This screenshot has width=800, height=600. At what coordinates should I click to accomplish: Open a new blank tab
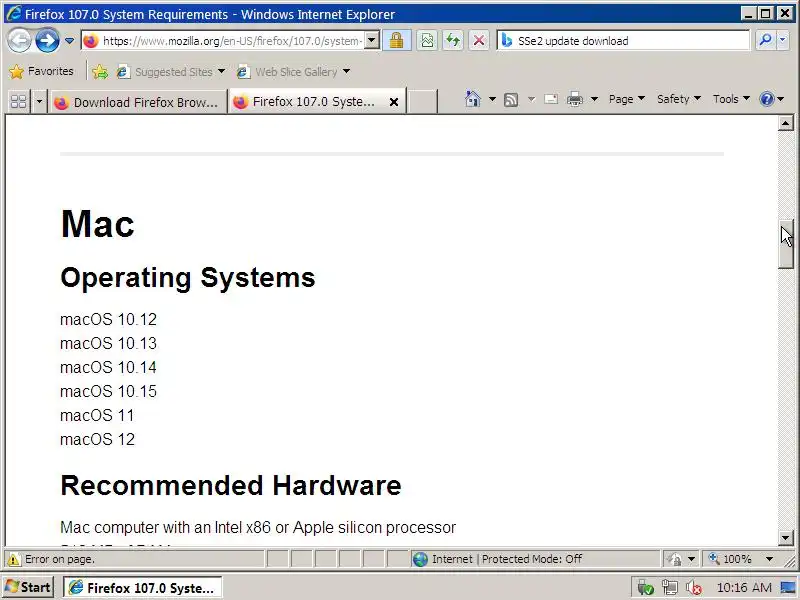(421, 102)
